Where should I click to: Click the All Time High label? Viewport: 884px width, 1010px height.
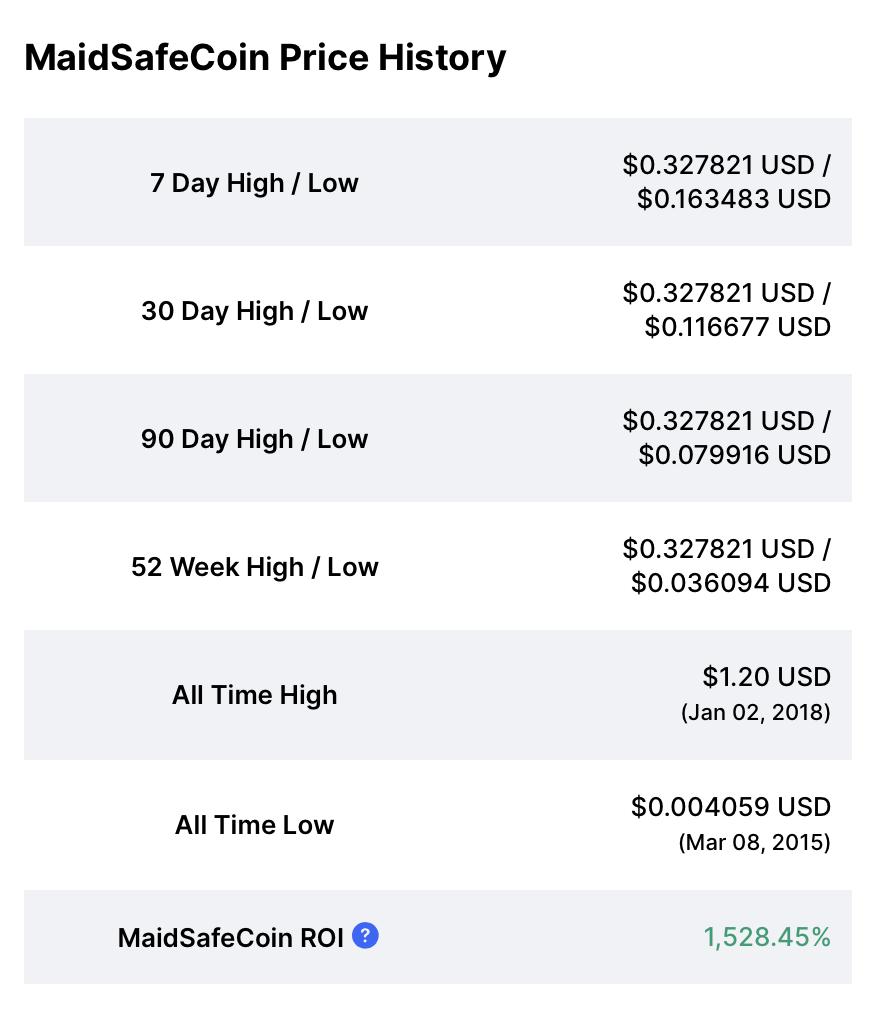click(255, 696)
